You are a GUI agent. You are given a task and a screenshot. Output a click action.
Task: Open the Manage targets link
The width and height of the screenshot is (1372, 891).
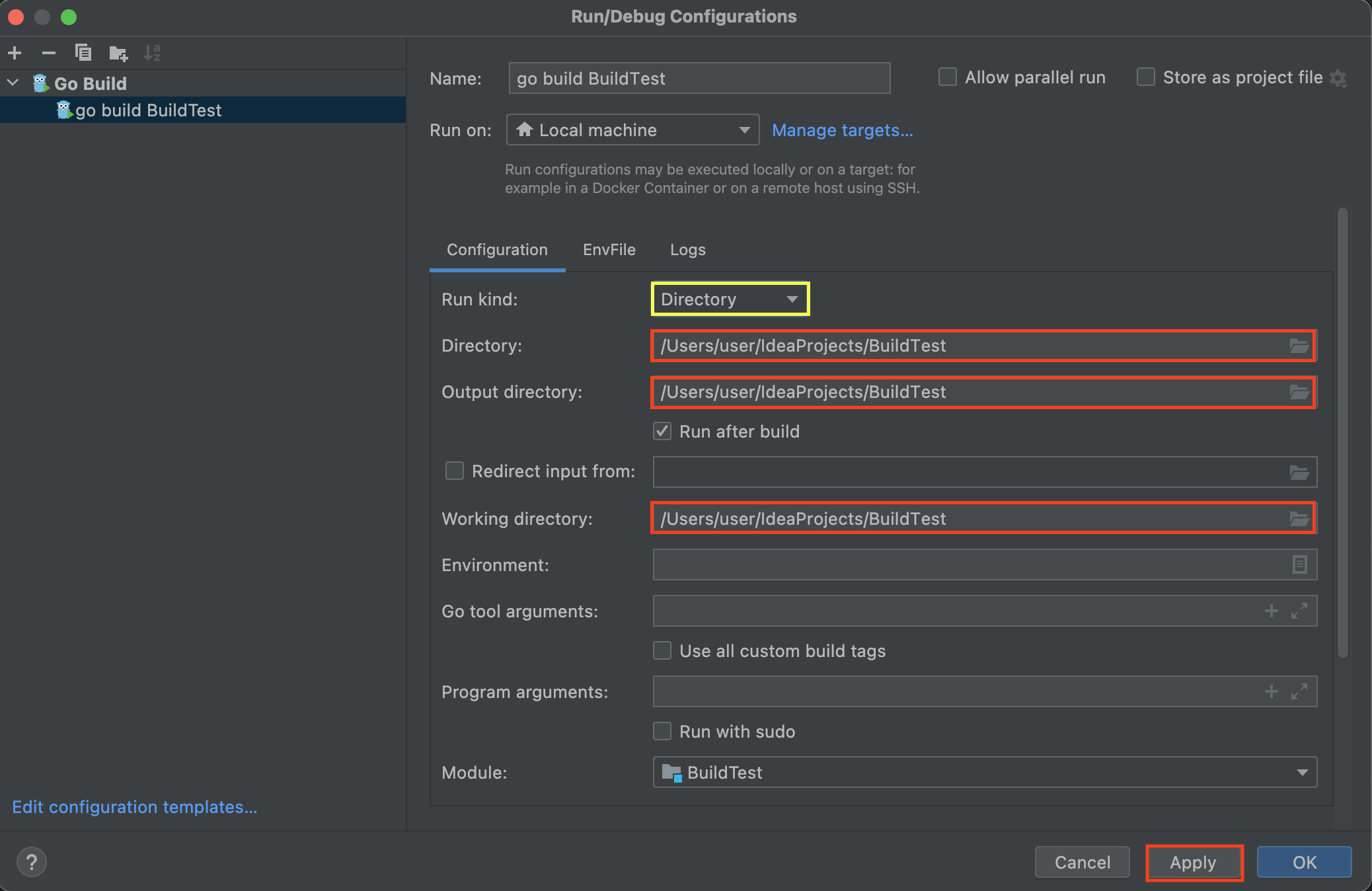pyautogui.click(x=842, y=130)
